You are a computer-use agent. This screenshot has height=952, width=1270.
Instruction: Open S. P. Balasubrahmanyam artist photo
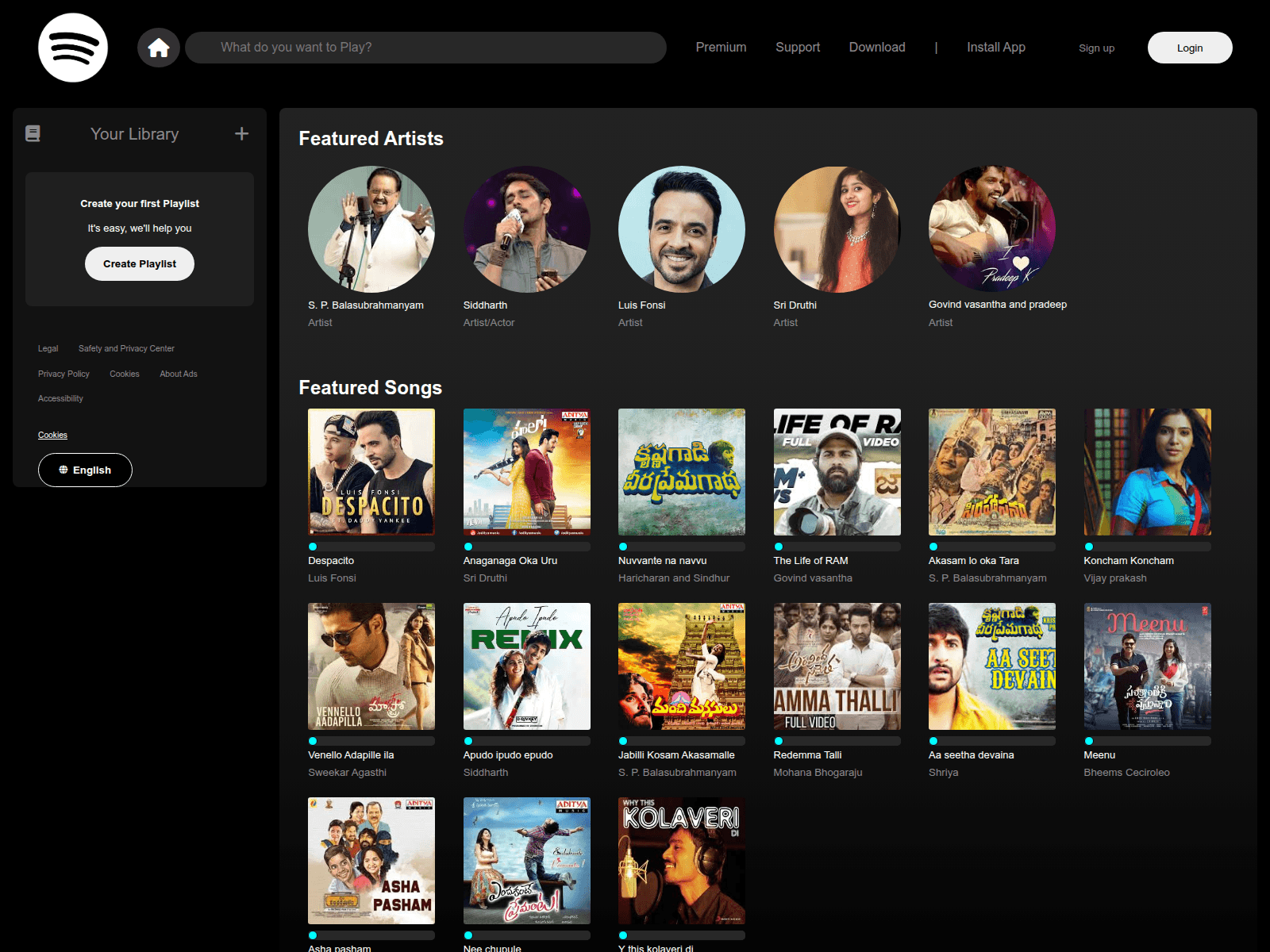[x=371, y=229]
